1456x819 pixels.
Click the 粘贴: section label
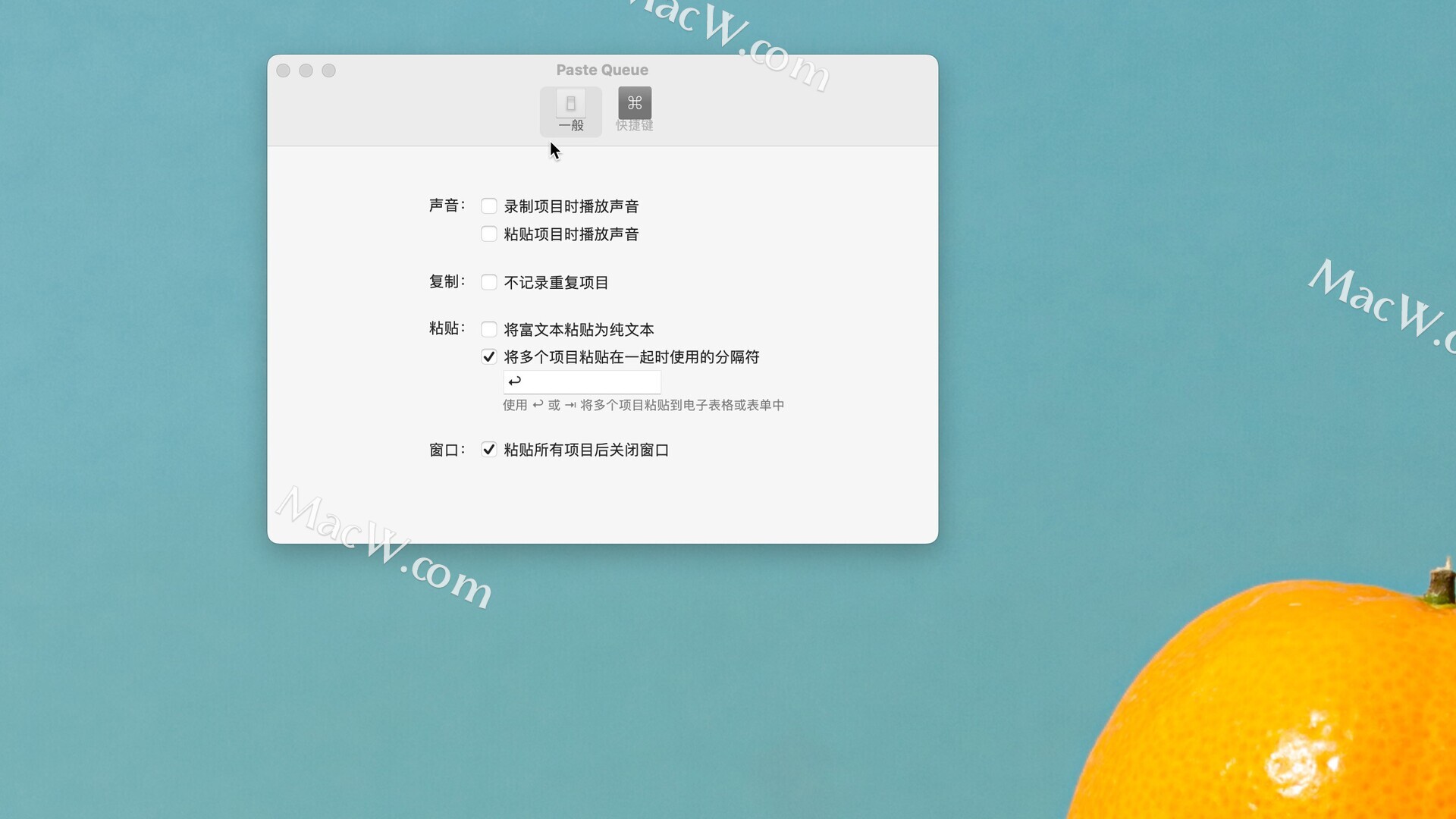click(x=447, y=328)
